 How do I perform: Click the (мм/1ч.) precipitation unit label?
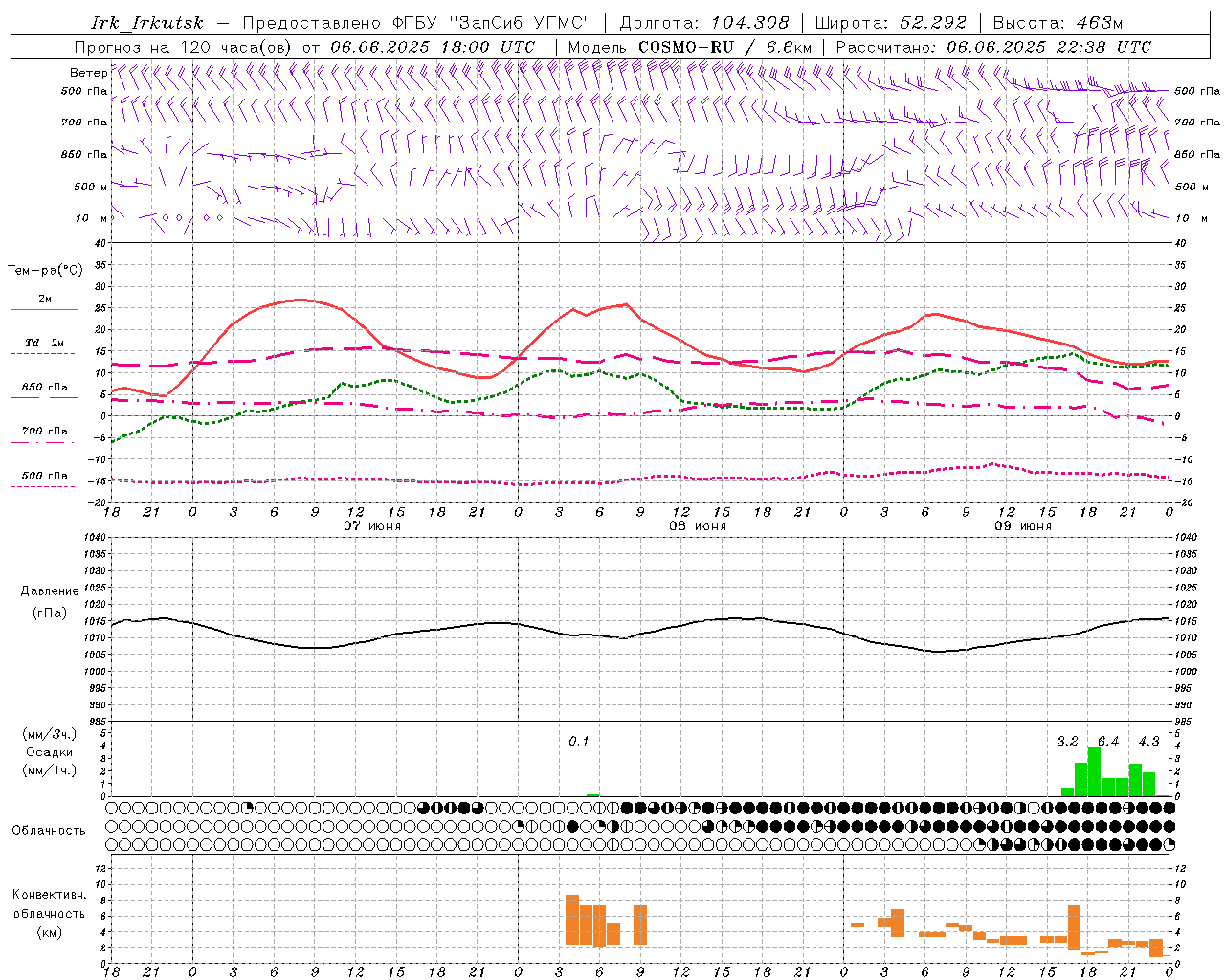point(50,770)
